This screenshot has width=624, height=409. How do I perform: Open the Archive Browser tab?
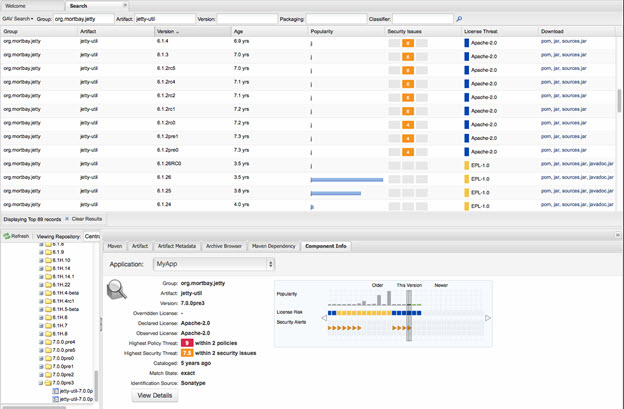tap(223, 245)
